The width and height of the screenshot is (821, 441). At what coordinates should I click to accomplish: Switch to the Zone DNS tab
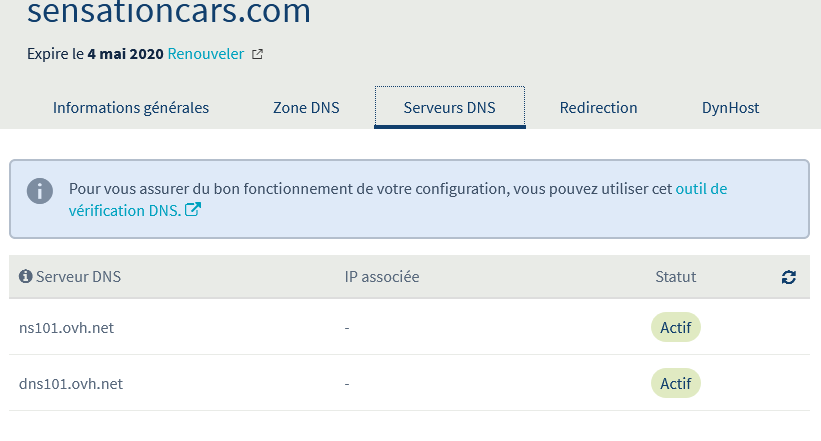[306, 108]
